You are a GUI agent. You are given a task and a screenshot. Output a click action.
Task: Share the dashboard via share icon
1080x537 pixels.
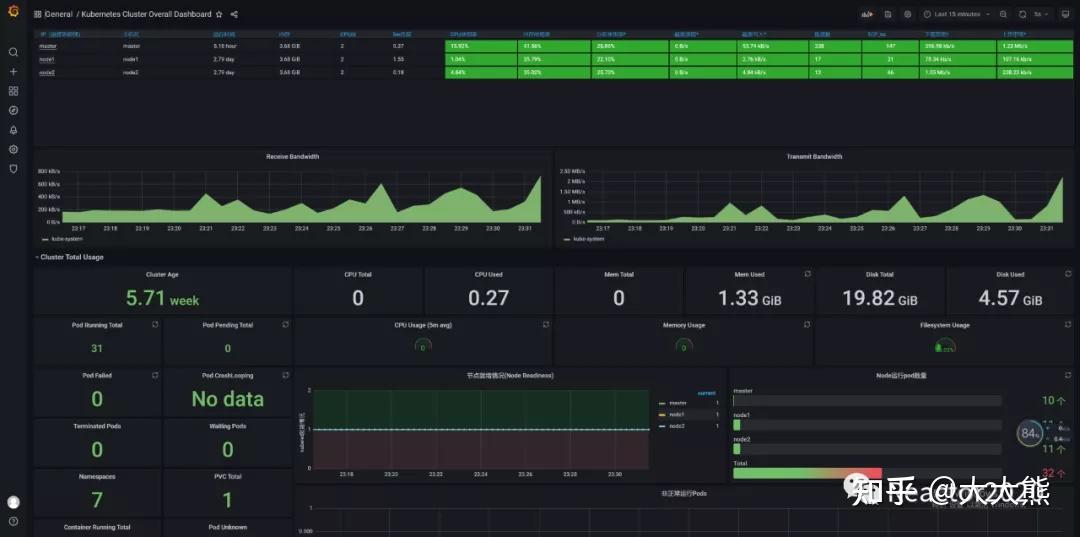pos(234,14)
